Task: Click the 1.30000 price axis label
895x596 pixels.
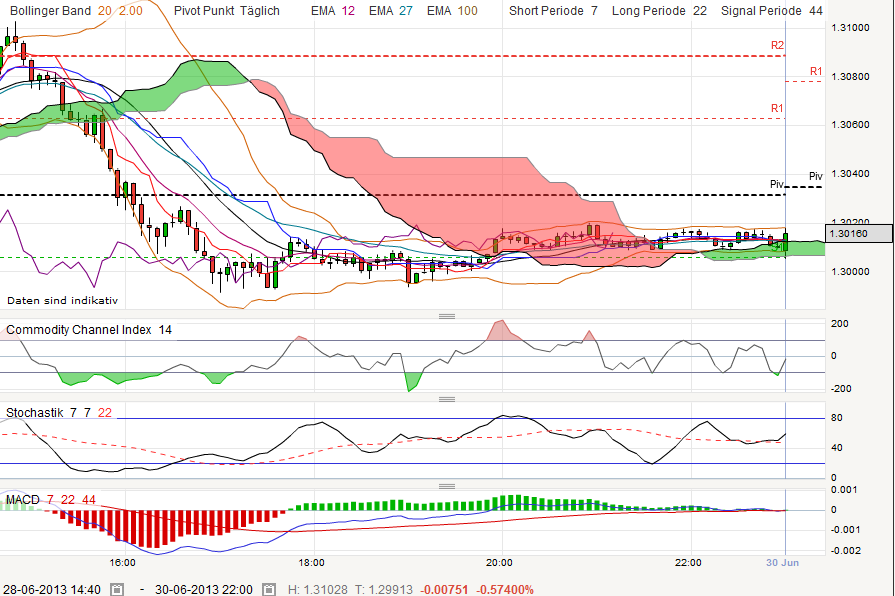Action: pyautogui.click(x=850, y=272)
